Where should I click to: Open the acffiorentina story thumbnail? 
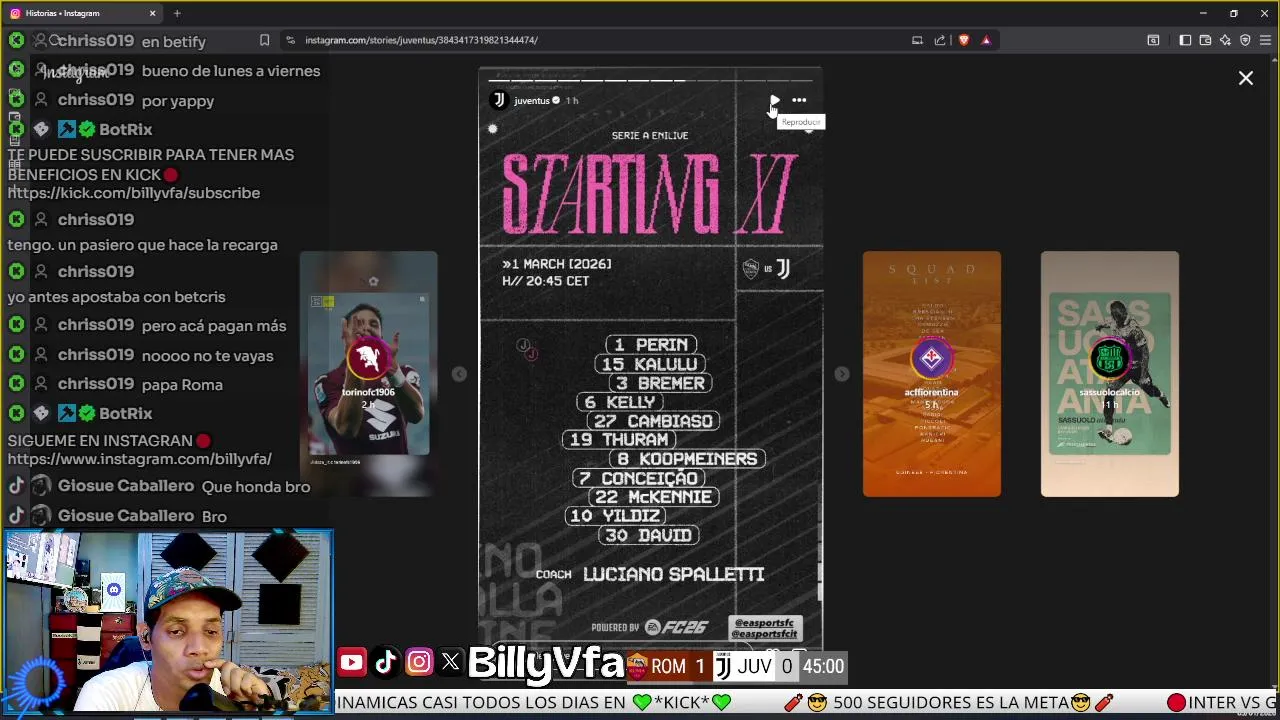point(931,373)
